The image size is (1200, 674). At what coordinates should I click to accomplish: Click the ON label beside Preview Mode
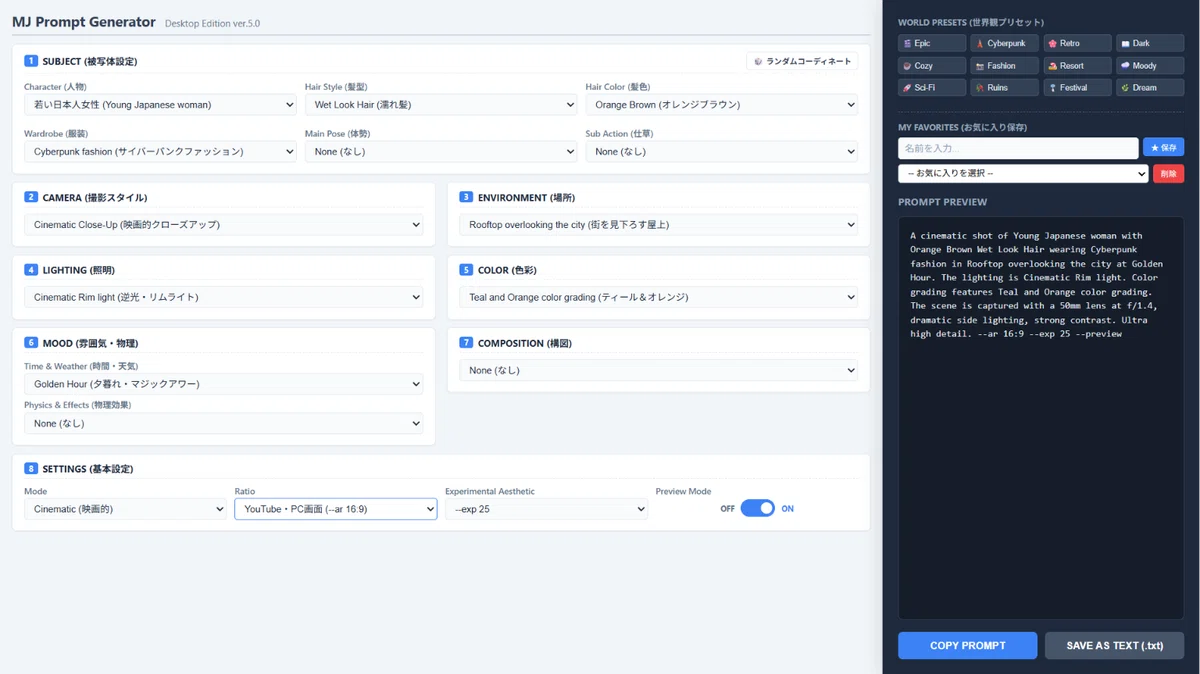pos(788,509)
